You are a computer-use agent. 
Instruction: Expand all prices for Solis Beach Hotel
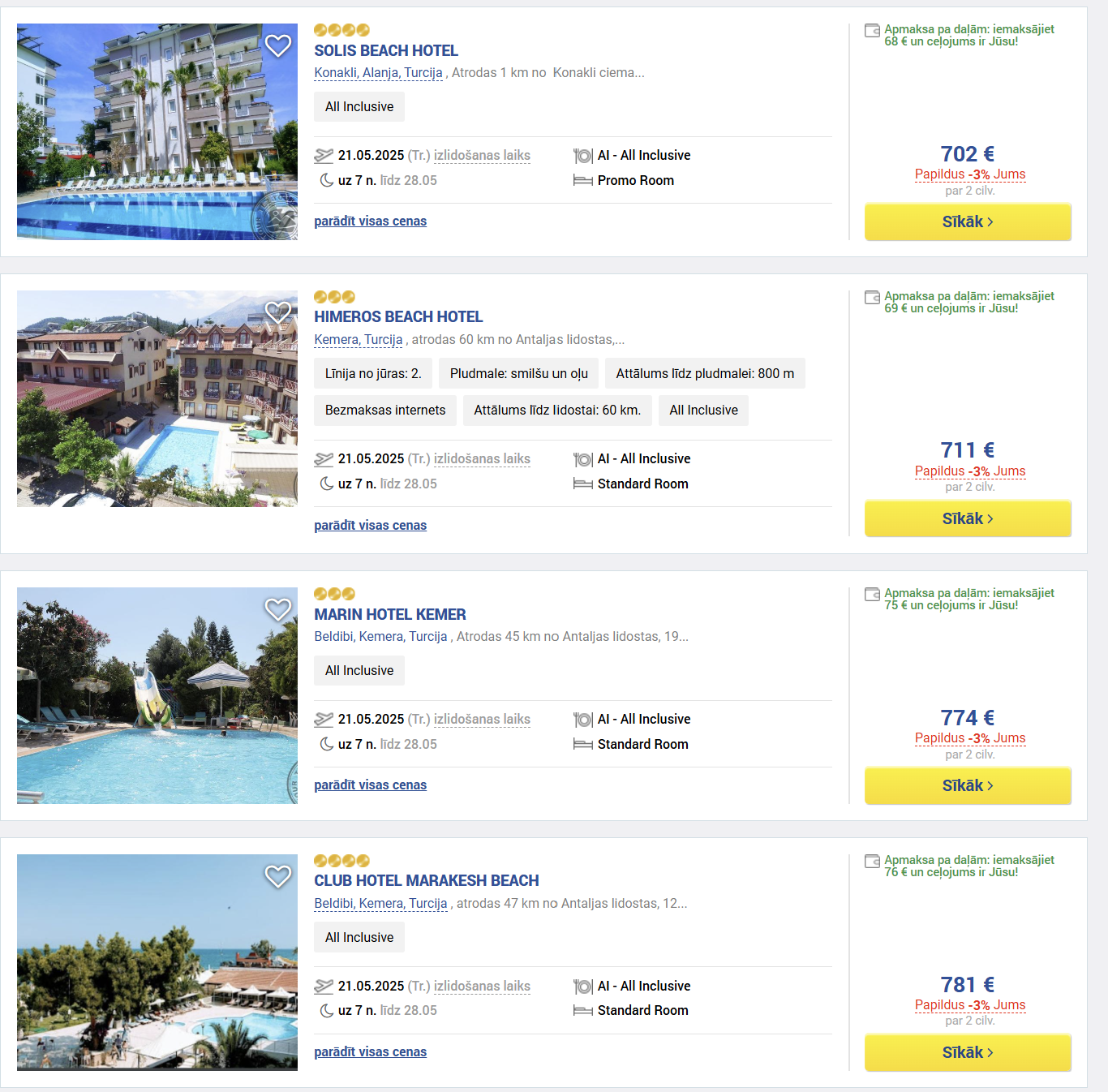click(370, 221)
